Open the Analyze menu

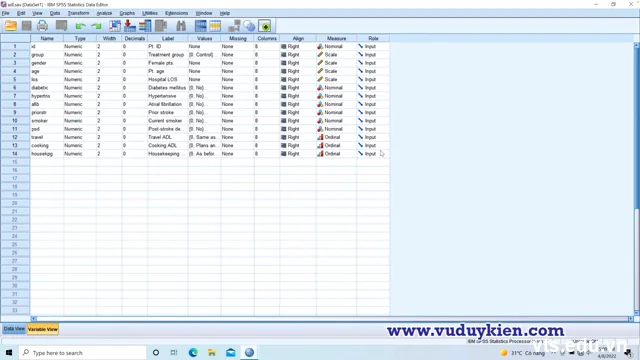(104, 13)
